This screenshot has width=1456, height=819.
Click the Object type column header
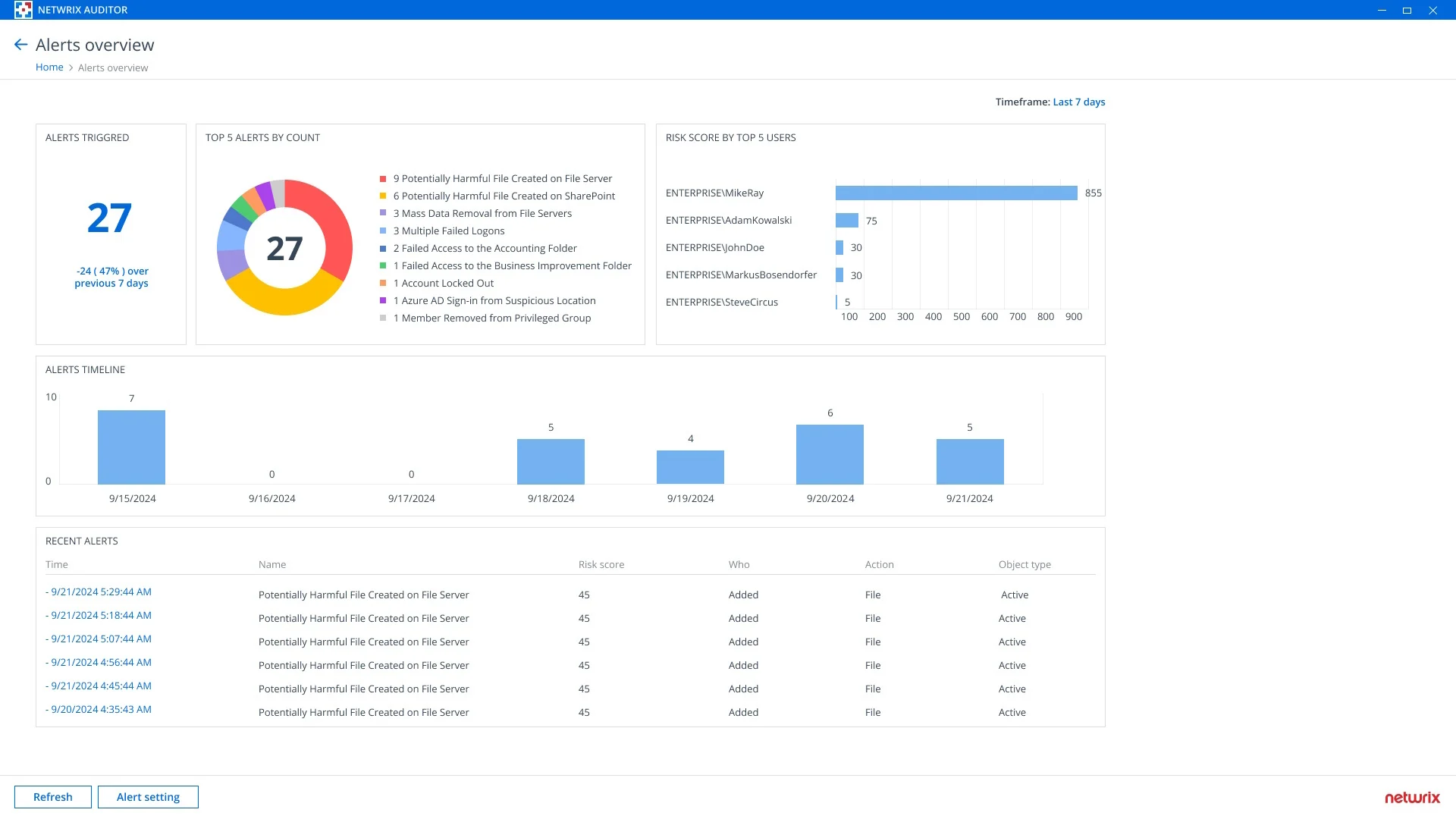(x=1025, y=564)
